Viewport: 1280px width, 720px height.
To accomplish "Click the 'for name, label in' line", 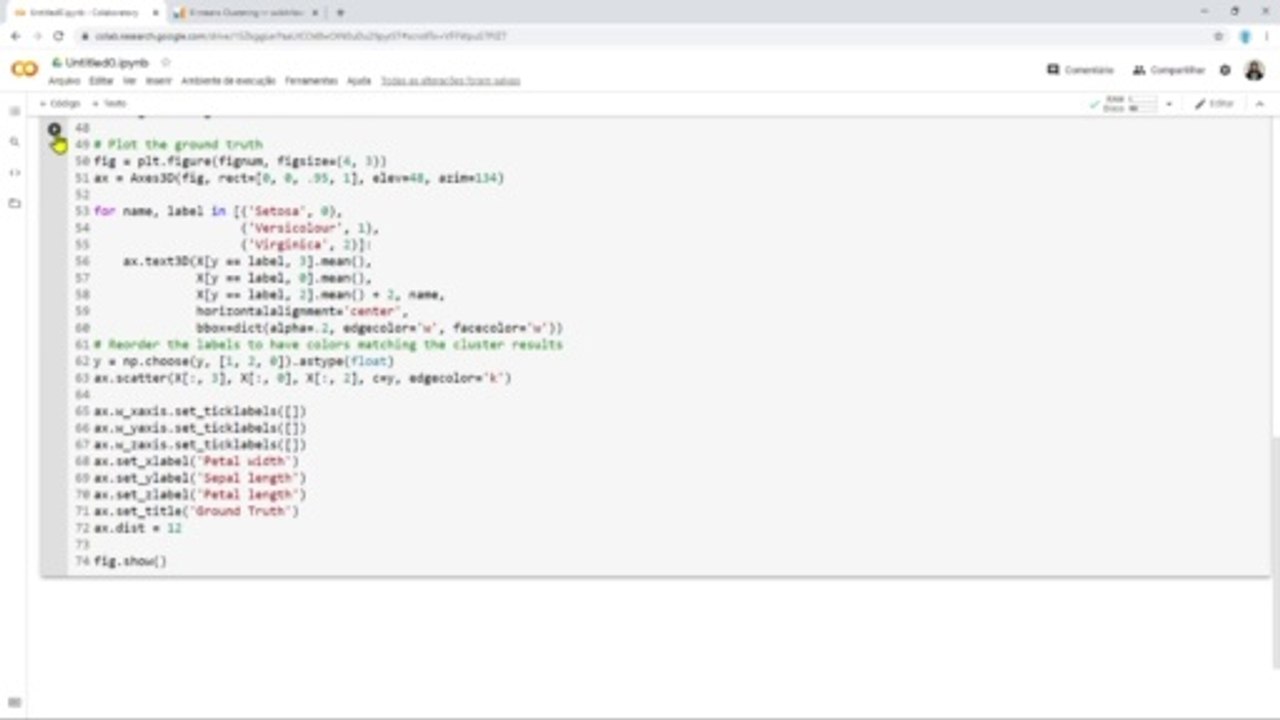I will tap(218, 211).
